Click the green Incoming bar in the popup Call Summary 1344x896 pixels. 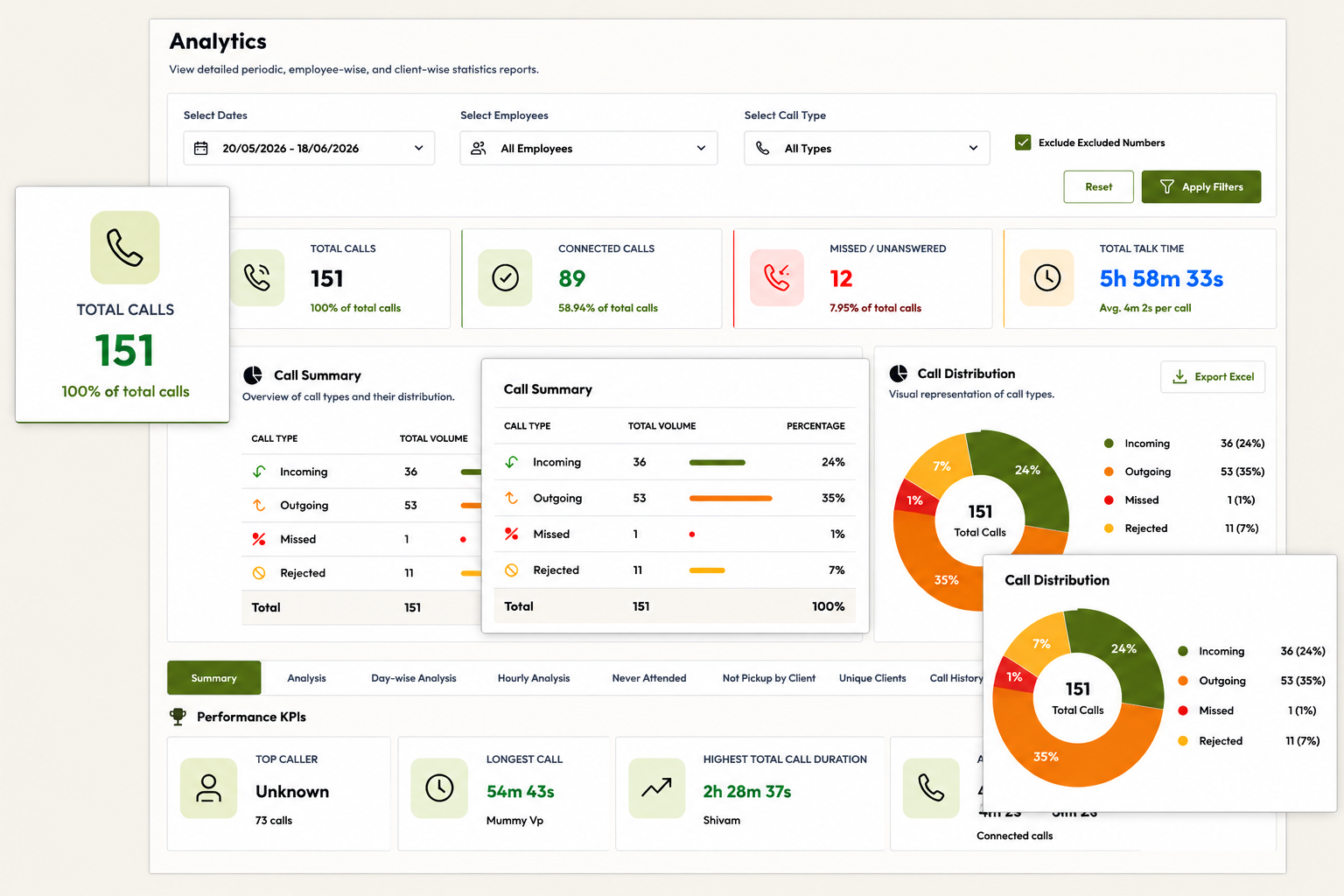click(717, 462)
